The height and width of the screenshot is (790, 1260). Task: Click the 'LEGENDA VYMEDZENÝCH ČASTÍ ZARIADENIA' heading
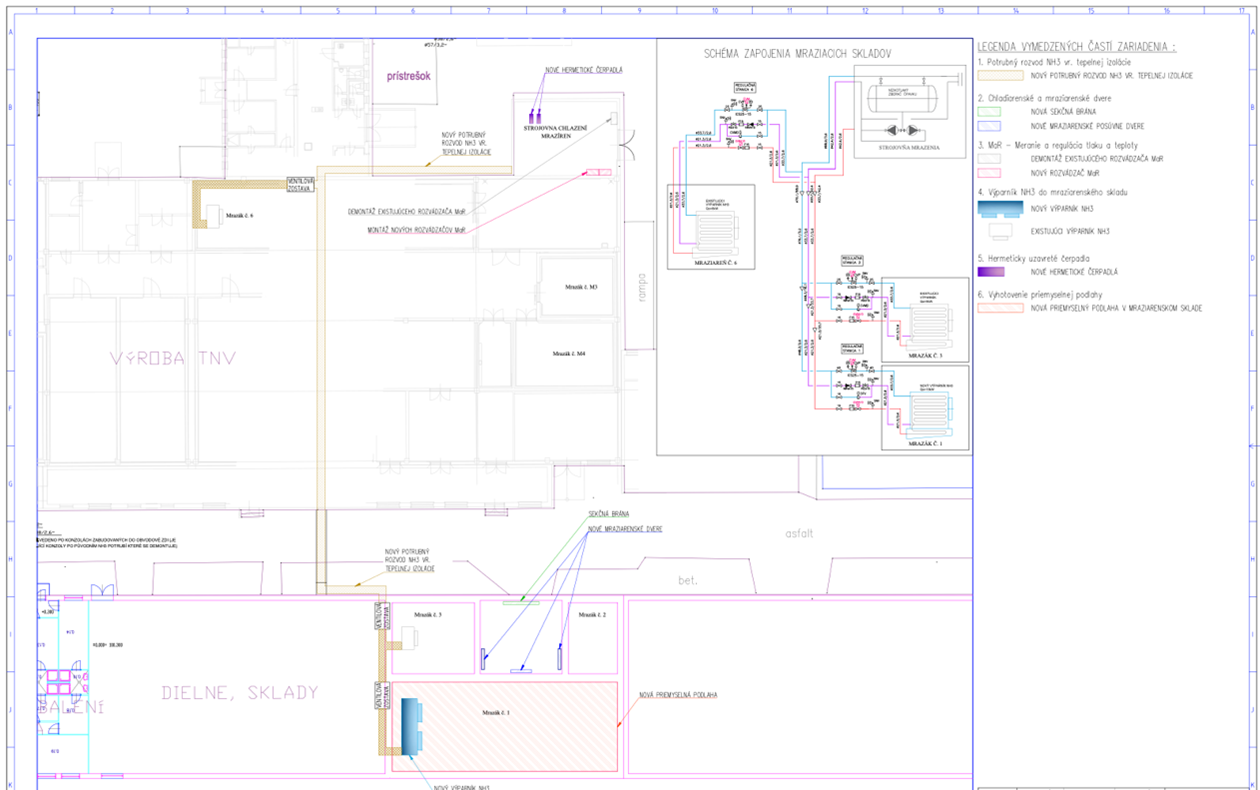coord(1077,46)
